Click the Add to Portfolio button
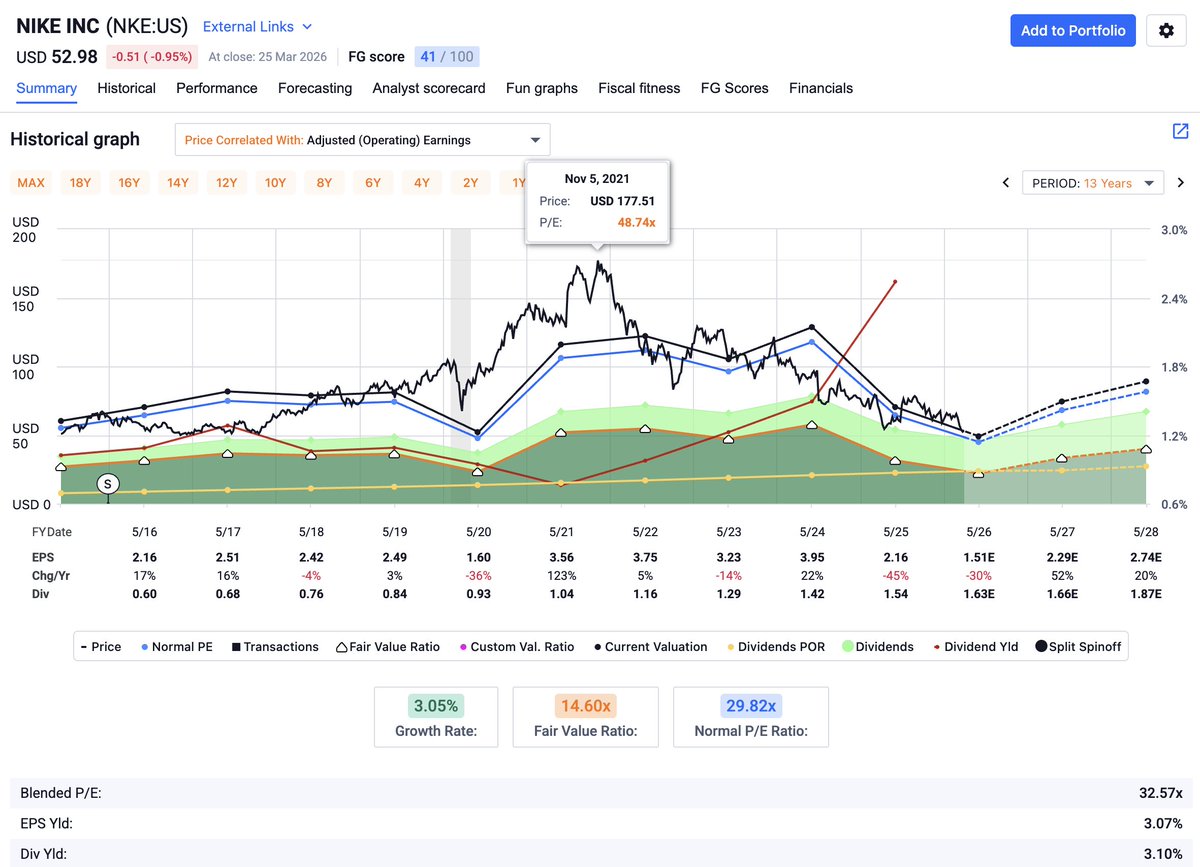The height and width of the screenshot is (867, 1200). (x=1072, y=30)
